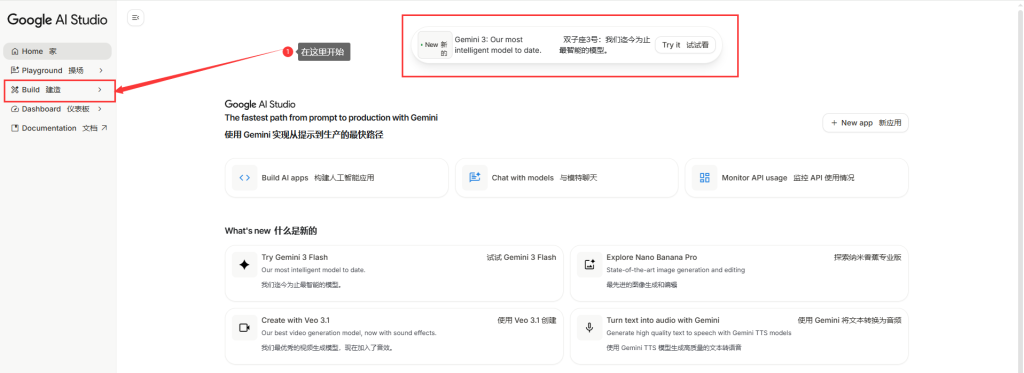Open the Documentation menu item
The width and height of the screenshot is (1024, 373).
pos(57,128)
